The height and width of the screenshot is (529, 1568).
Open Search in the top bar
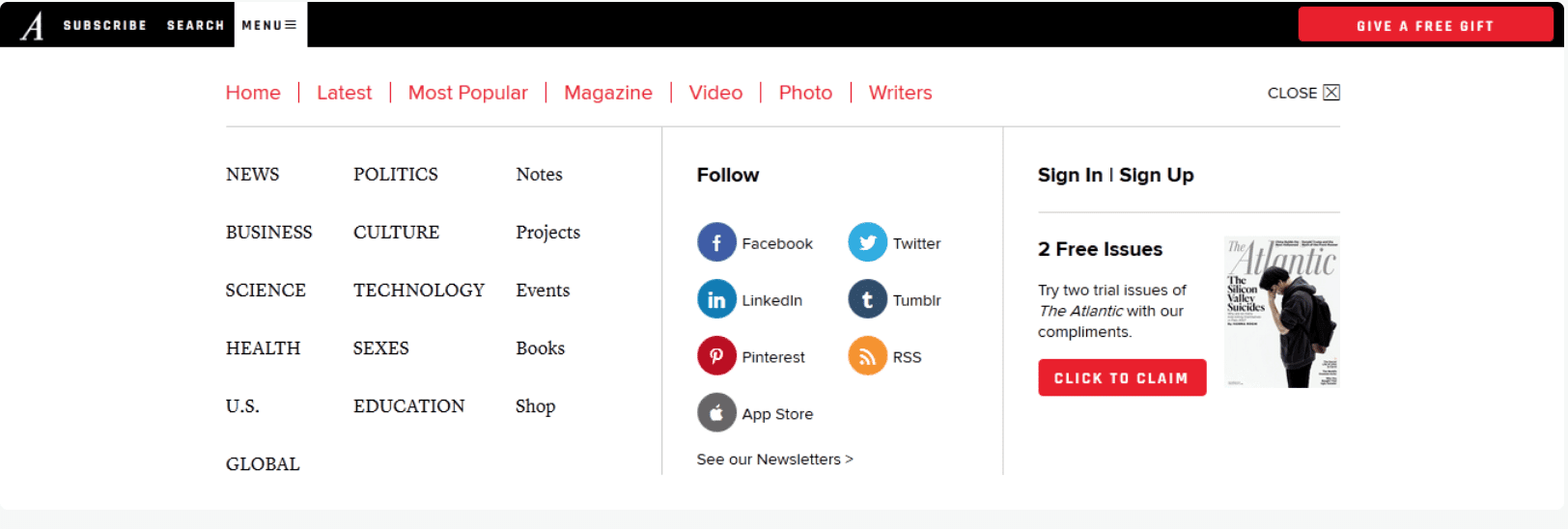point(195,25)
